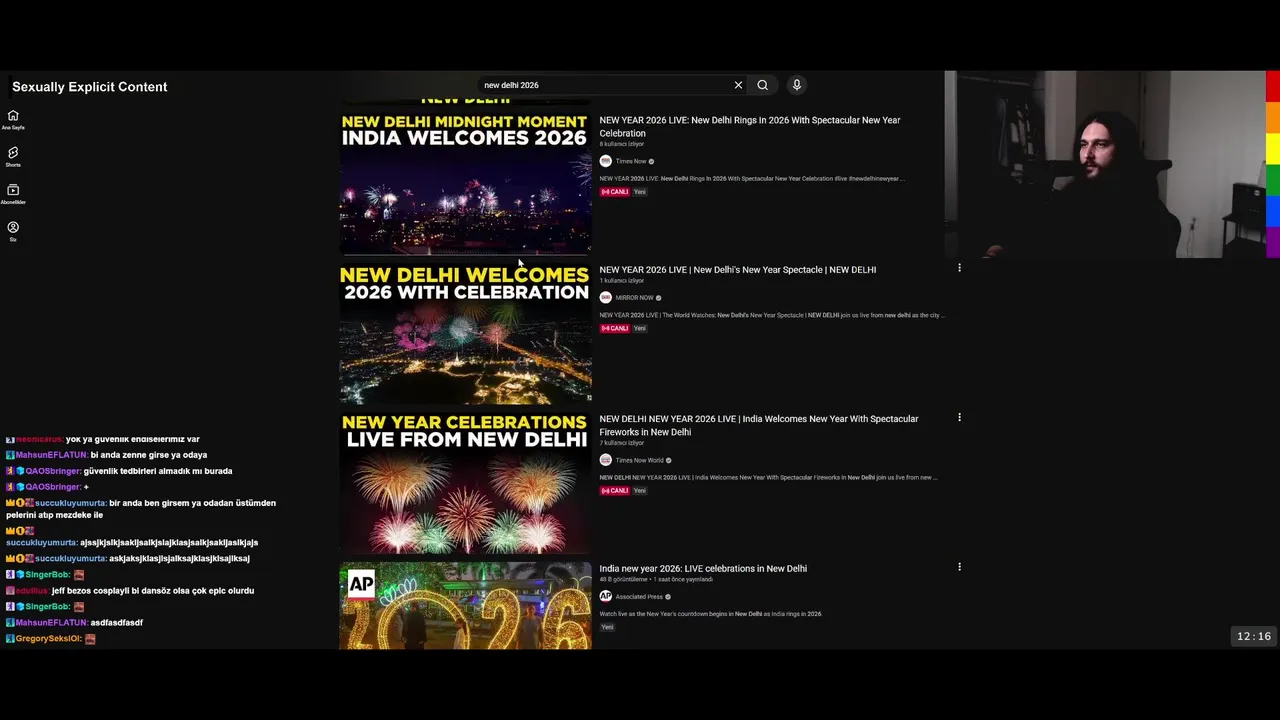
Task: Open the Siz profile icon
Action: 13,231
